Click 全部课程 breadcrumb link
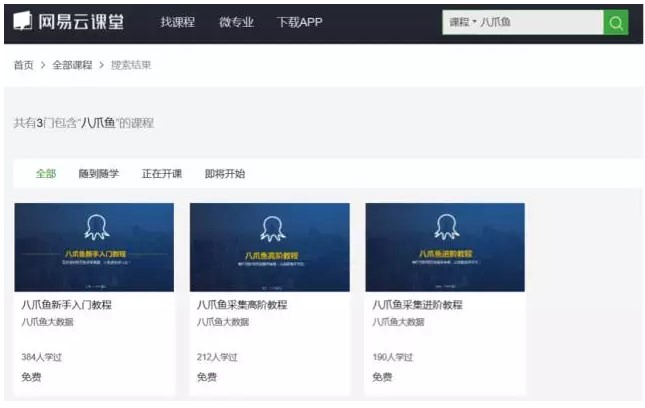The image size is (645, 408). pos(72,65)
